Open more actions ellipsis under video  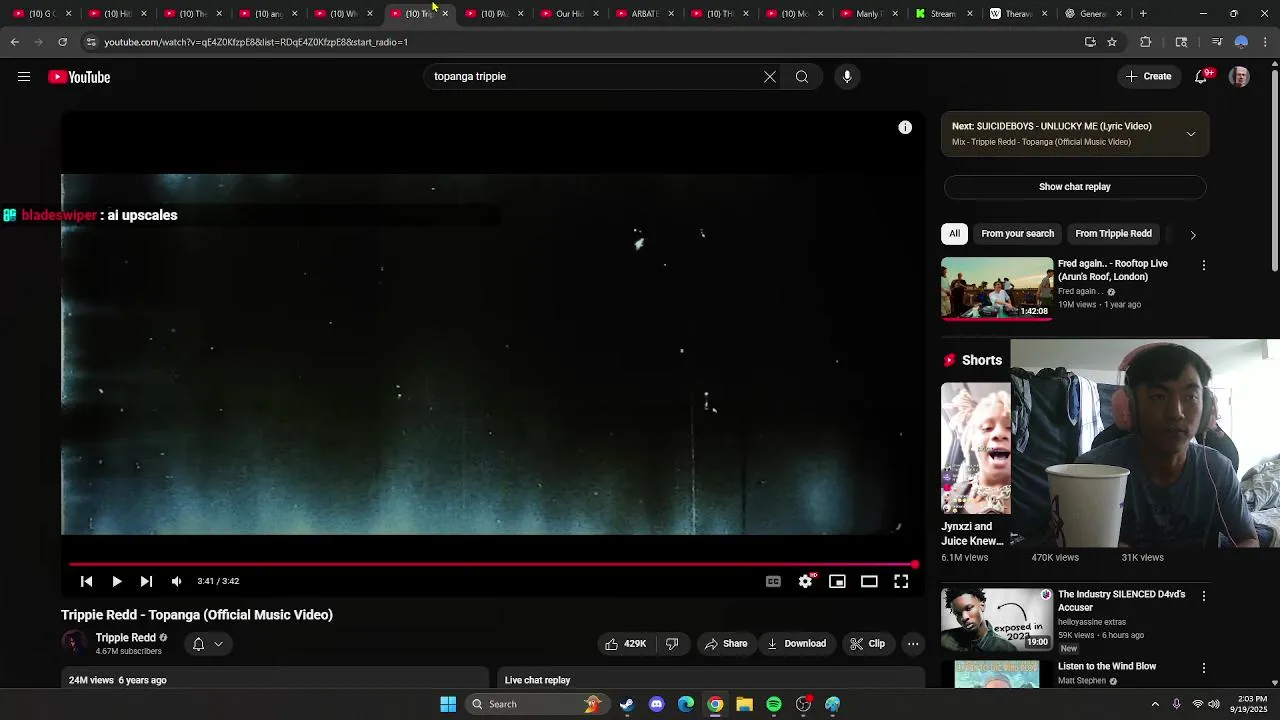tap(913, 644)
